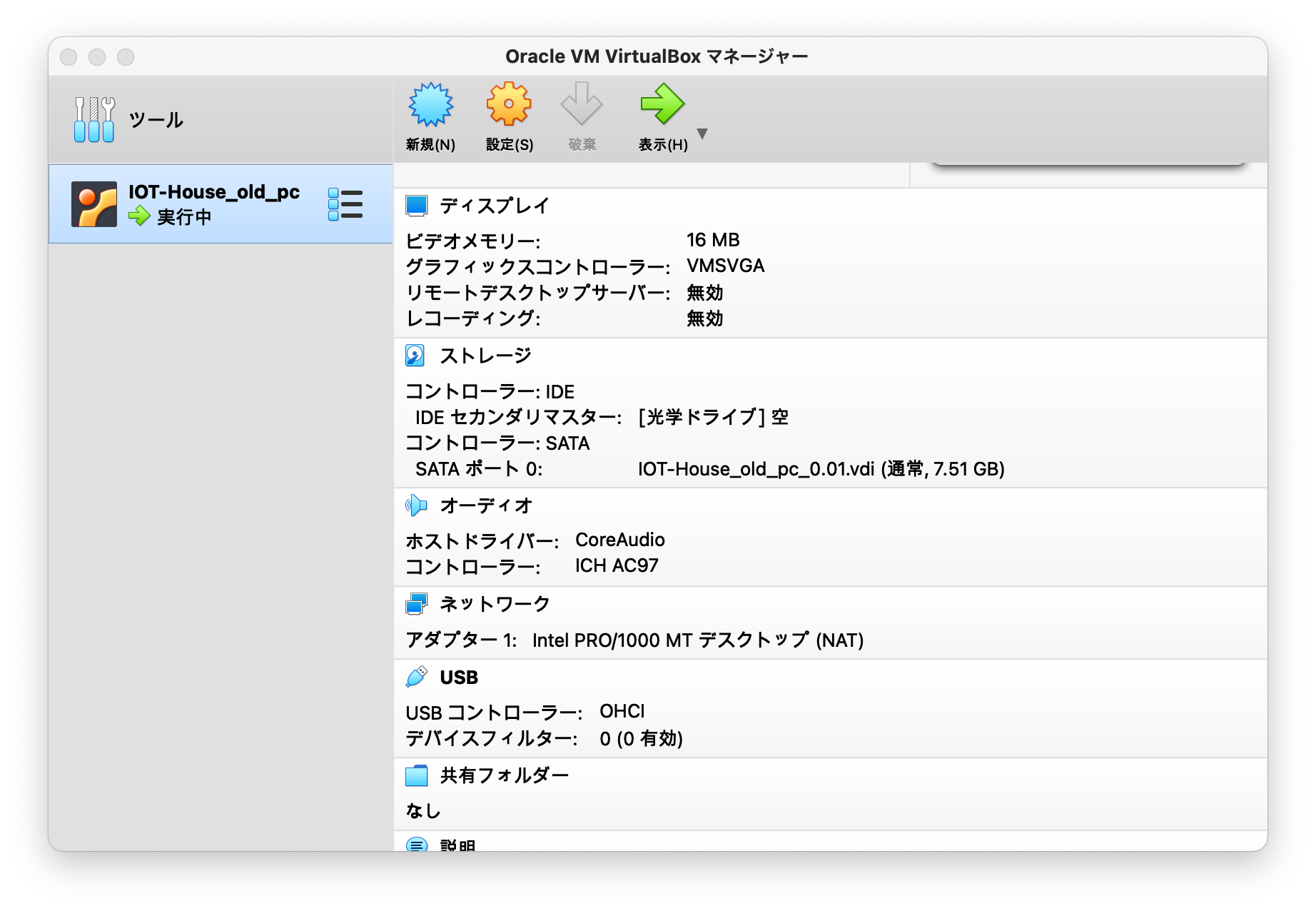Click host driver value CoreAudio
The height and width of the screenshot is (911, 1316).
click(620, 540)
